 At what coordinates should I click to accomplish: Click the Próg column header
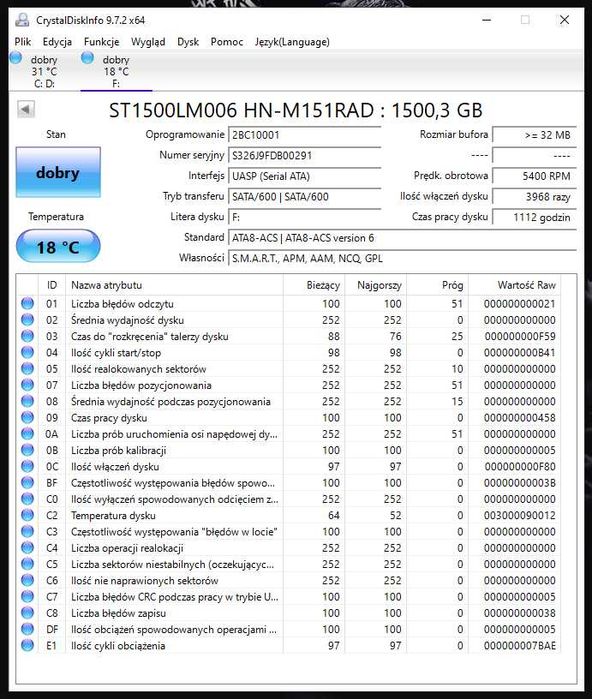(437, 285)
